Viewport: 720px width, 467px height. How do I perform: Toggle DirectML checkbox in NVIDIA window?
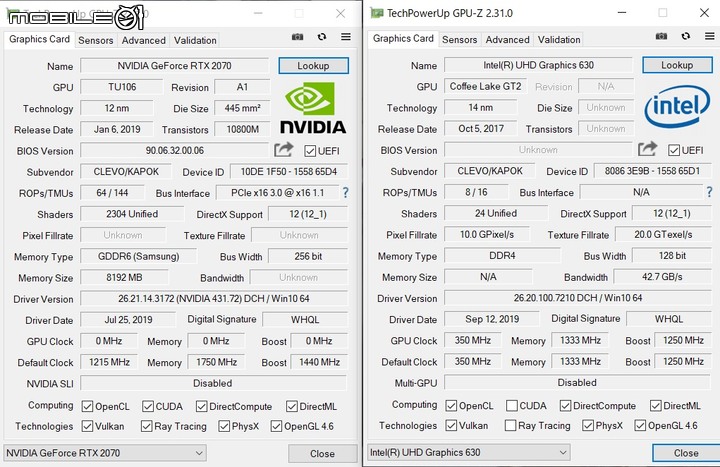click(x=292, y=406)
